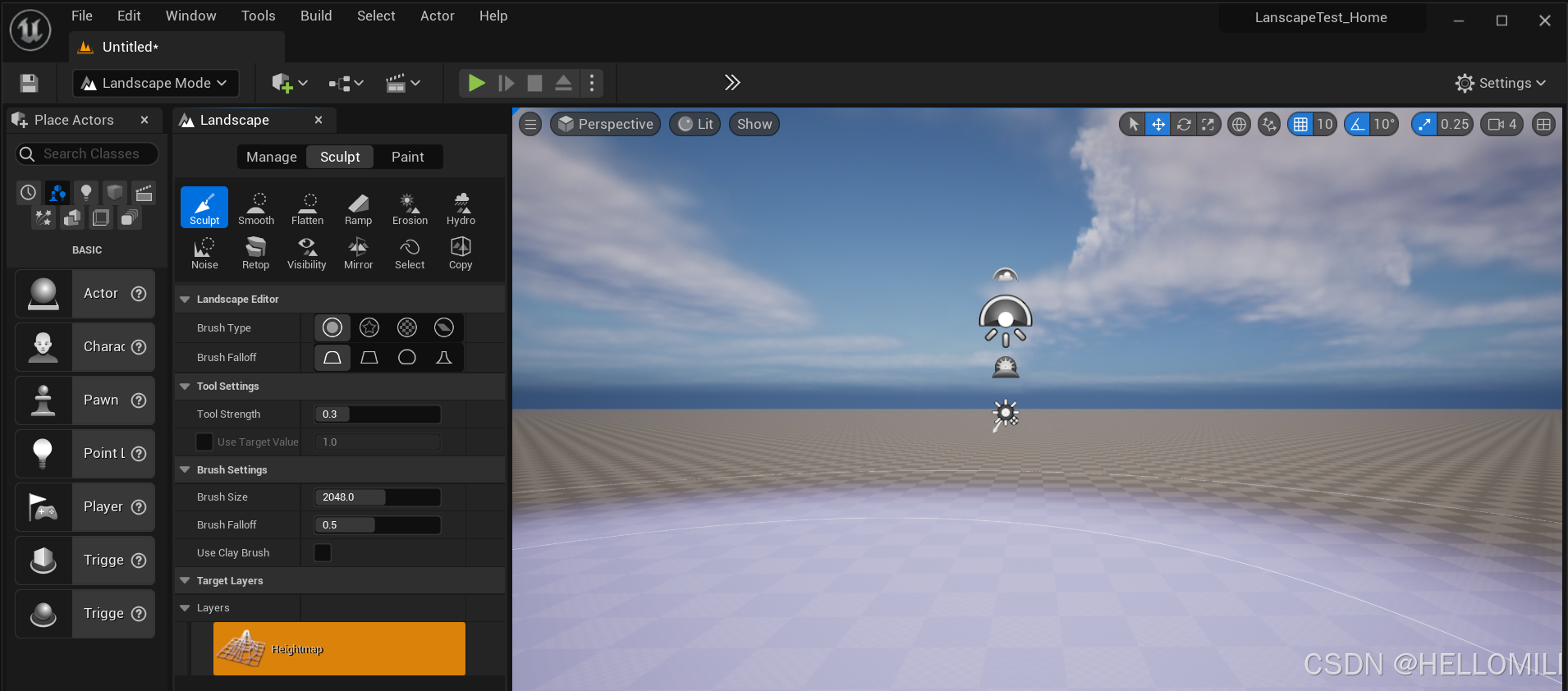1568x691 pixels.
Task: Open the Settings dropdown
Action: pyautogui.click(x=1500, y=83)
